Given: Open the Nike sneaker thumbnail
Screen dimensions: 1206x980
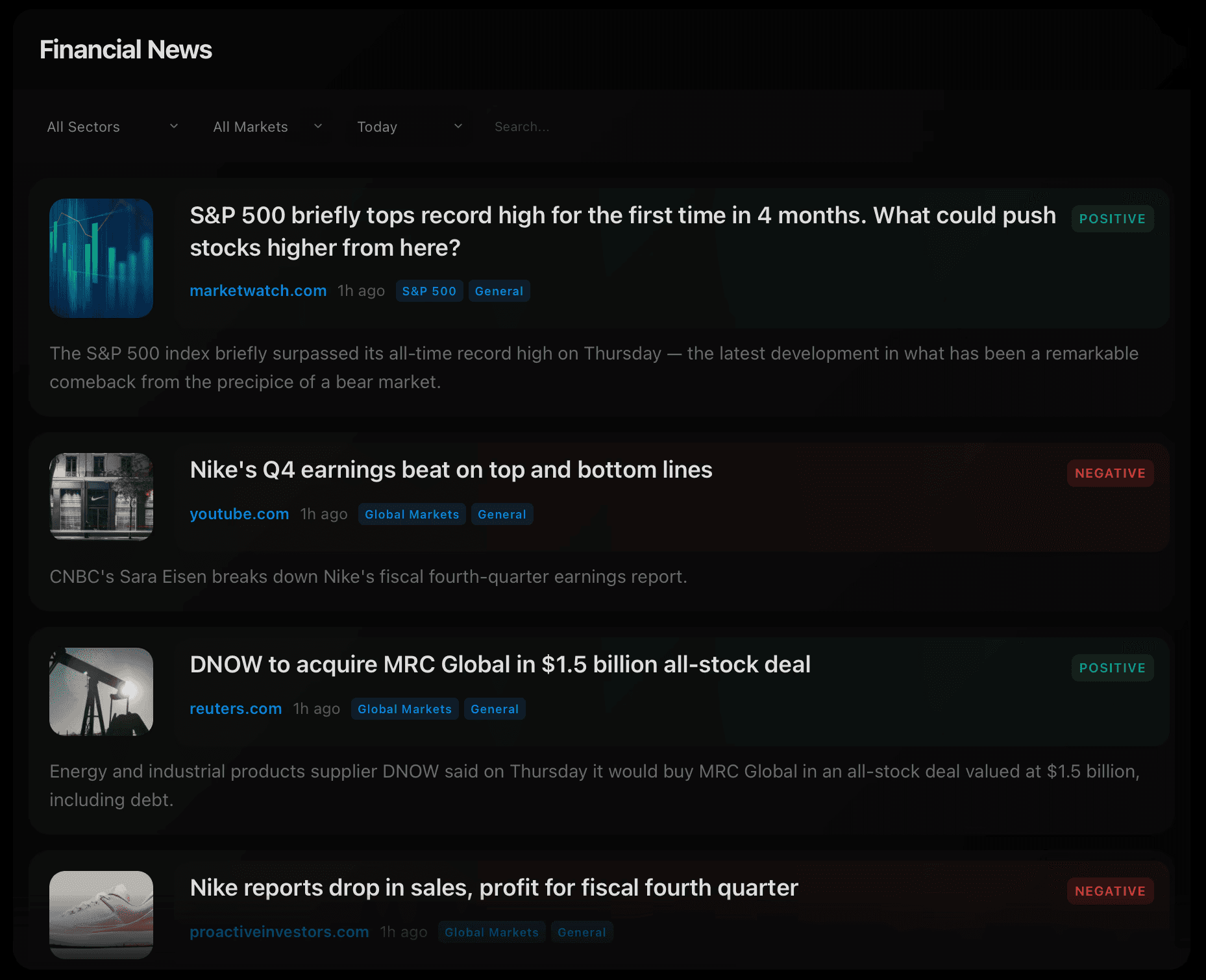Looking at the screenshot, I should pos(101,914).
